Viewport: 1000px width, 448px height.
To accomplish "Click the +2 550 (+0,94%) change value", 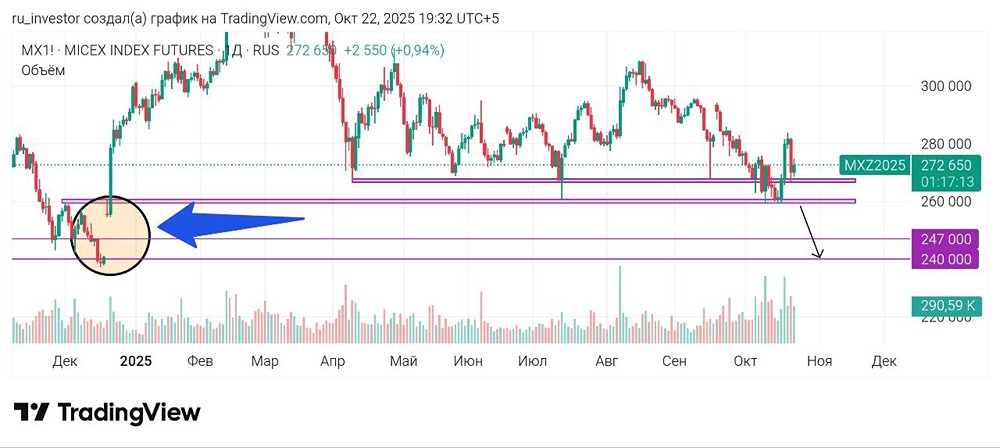I will [394, 50].
